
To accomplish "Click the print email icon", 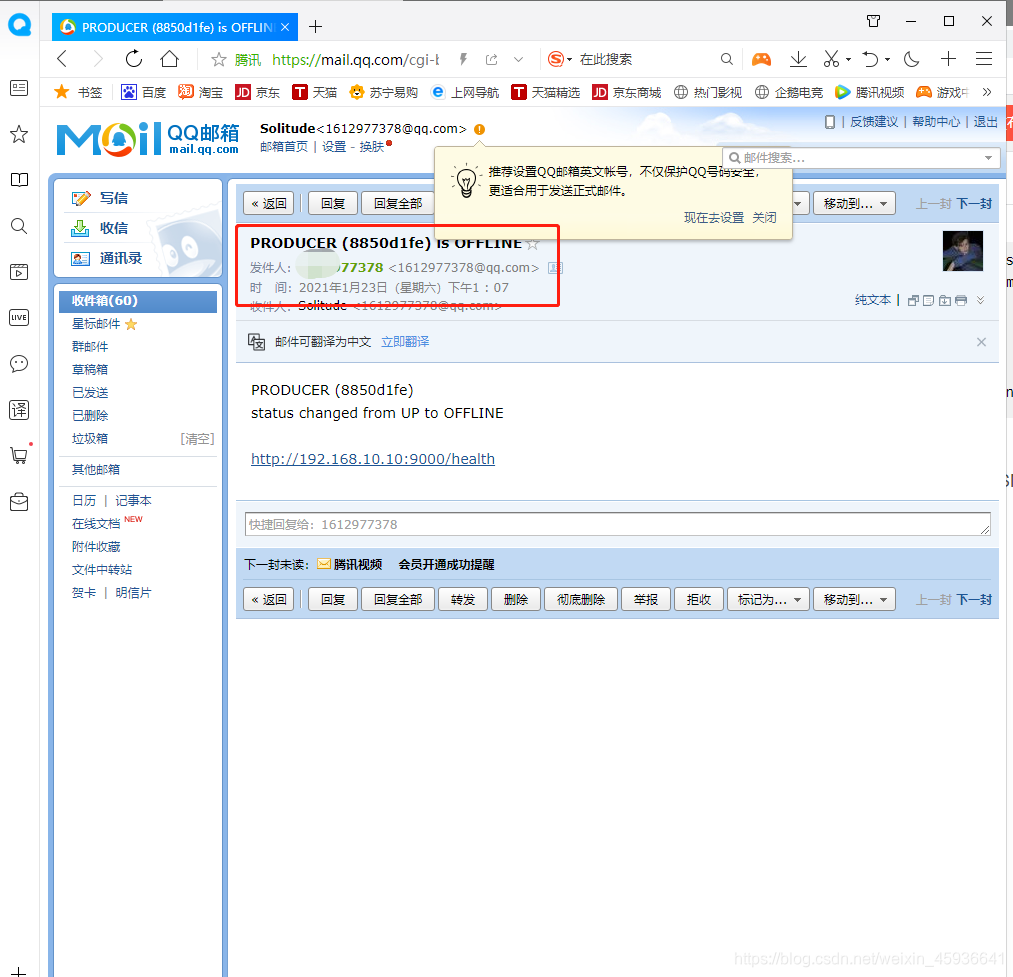I will (961, 300).
